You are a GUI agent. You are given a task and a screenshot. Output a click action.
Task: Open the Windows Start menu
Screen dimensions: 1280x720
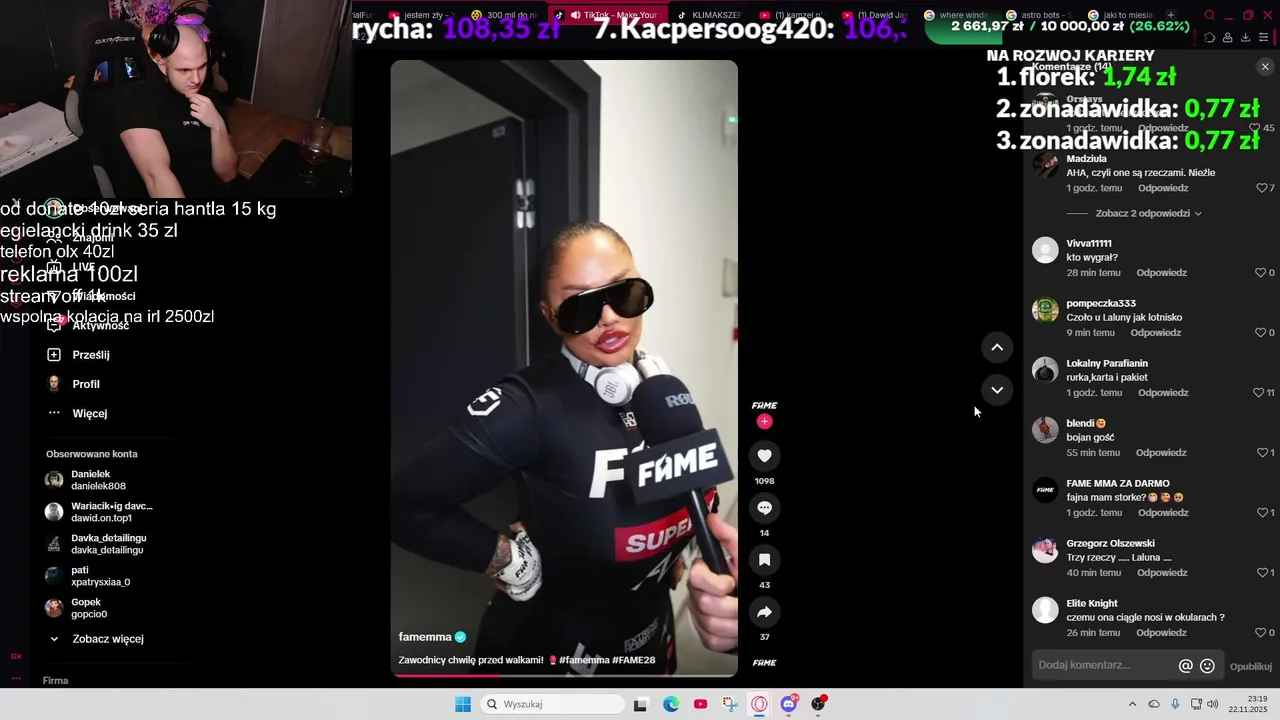[x=463, y=704]
